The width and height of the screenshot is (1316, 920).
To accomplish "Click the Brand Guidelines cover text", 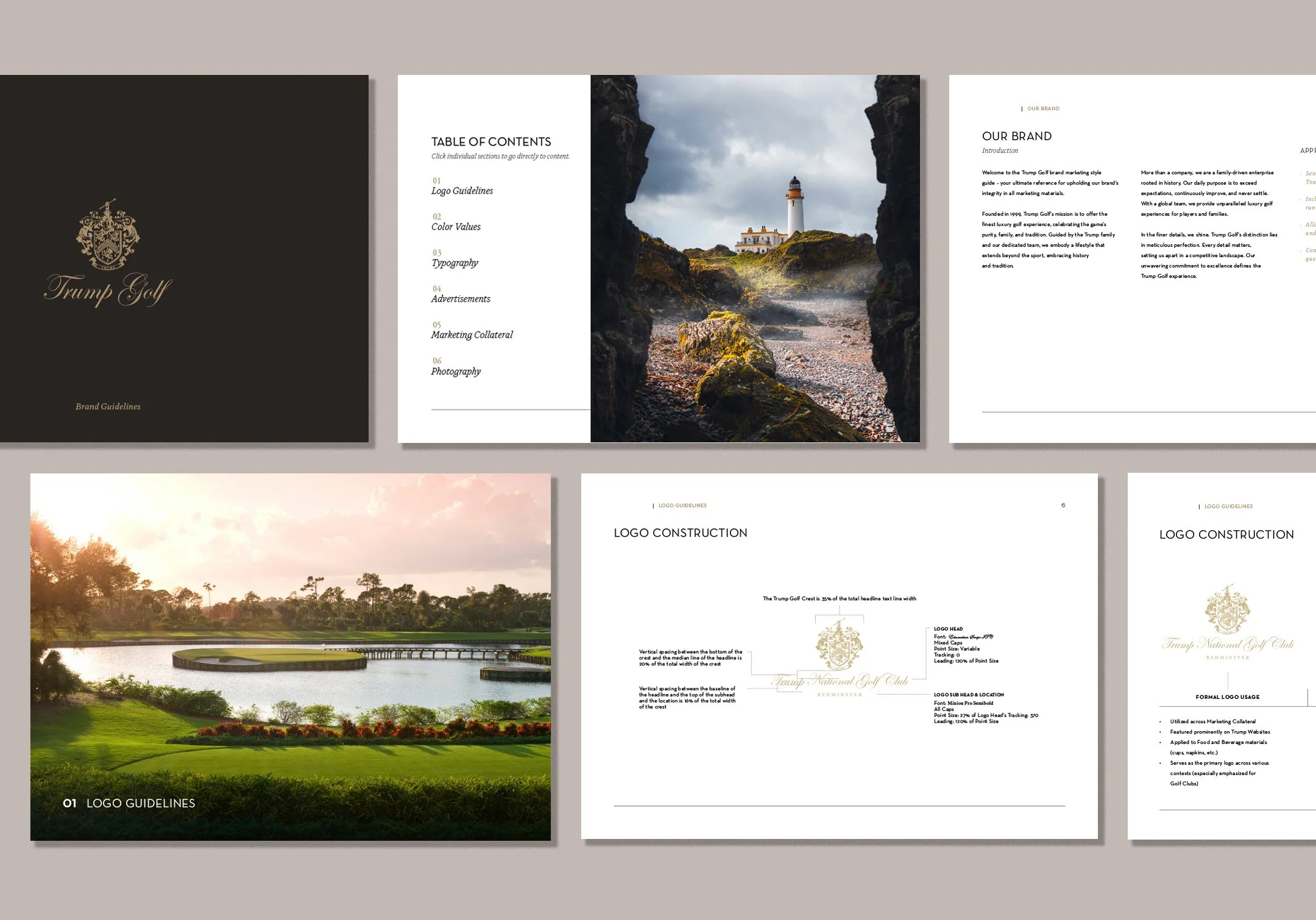I will (108, 406).
